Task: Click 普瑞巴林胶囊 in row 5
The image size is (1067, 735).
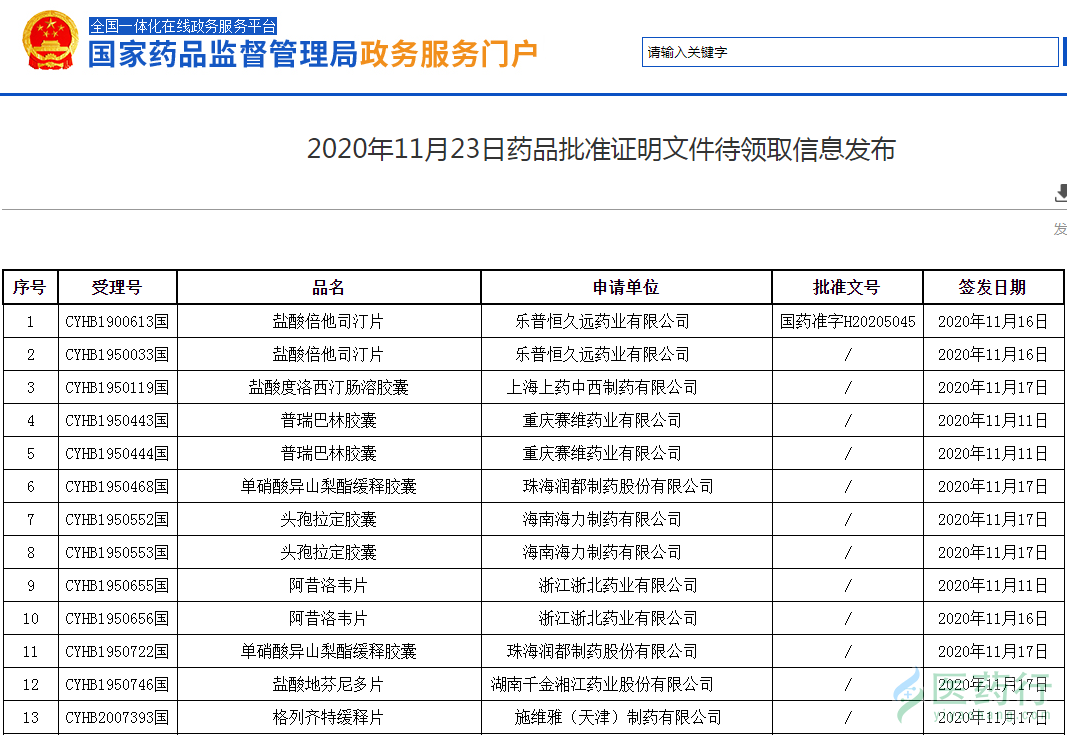Action: 329,453
